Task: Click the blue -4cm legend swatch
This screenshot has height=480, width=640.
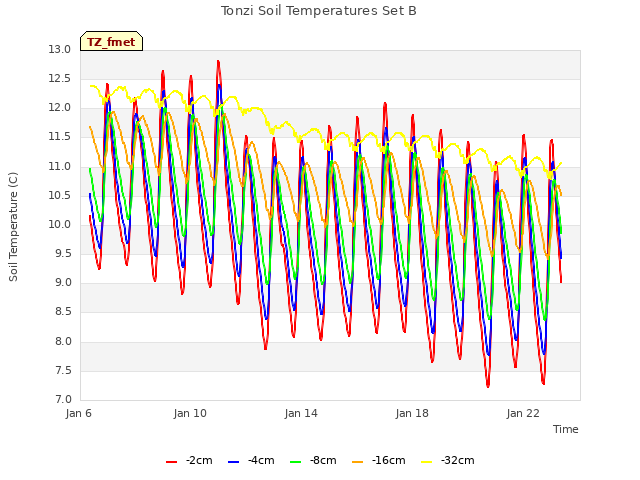Action: [233, 462]
